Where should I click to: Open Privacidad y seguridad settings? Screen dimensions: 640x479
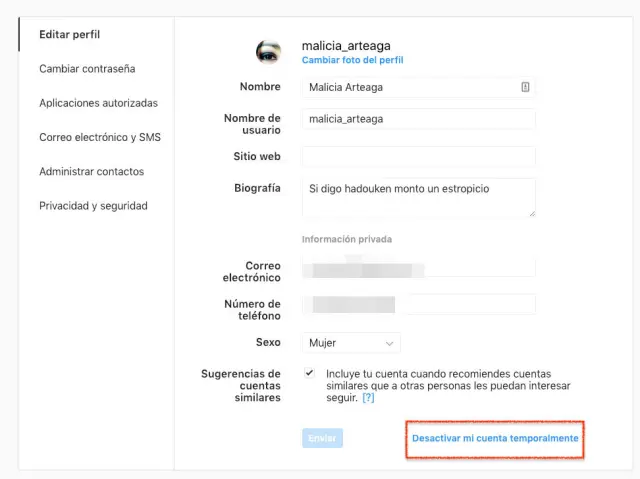93,206
